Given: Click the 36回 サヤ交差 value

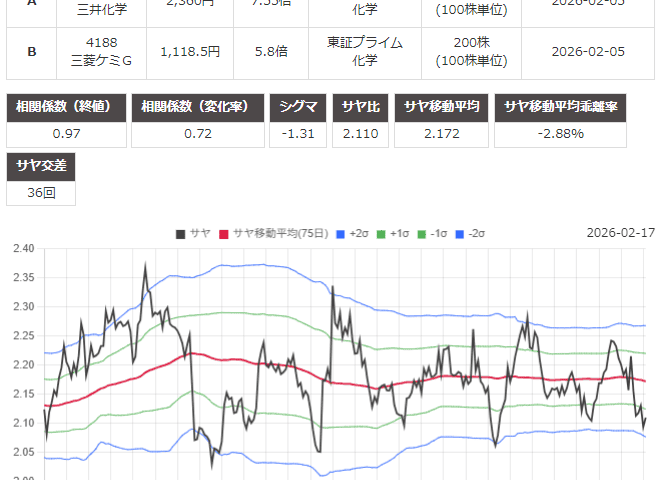Looking at the screenshot, I should pyautogui.click(x=41, y=191).
